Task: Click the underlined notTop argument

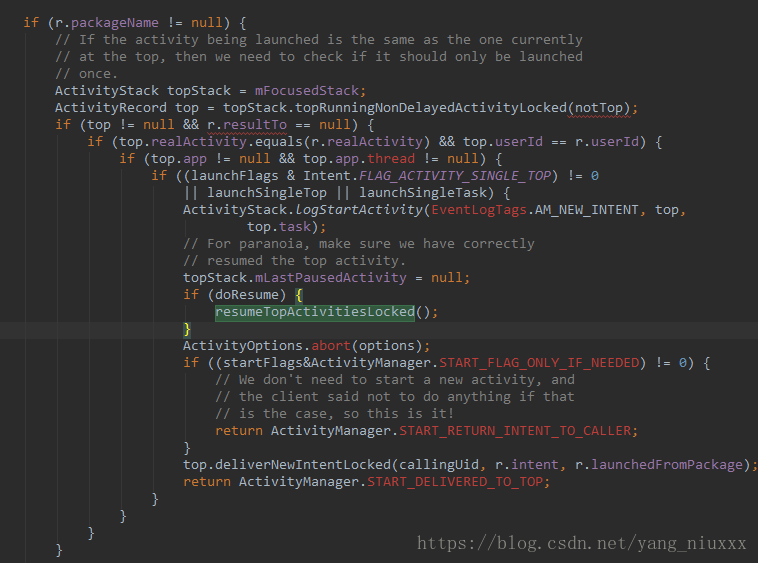Action: 598,108
